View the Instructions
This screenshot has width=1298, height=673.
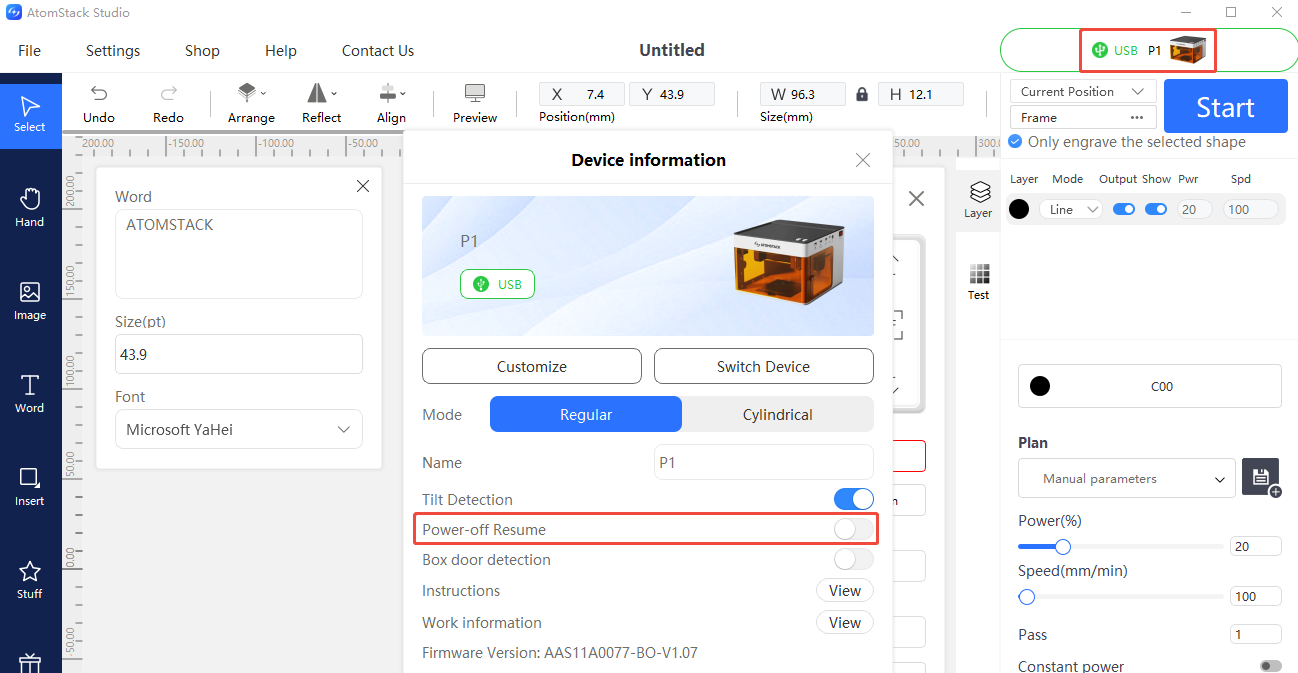845,591
